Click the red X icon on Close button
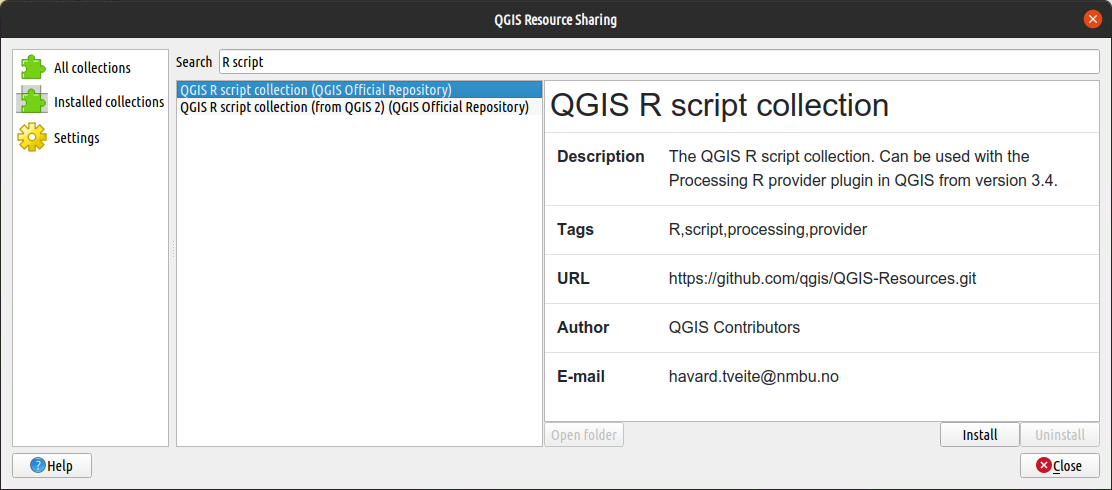 click(1043, 466)
